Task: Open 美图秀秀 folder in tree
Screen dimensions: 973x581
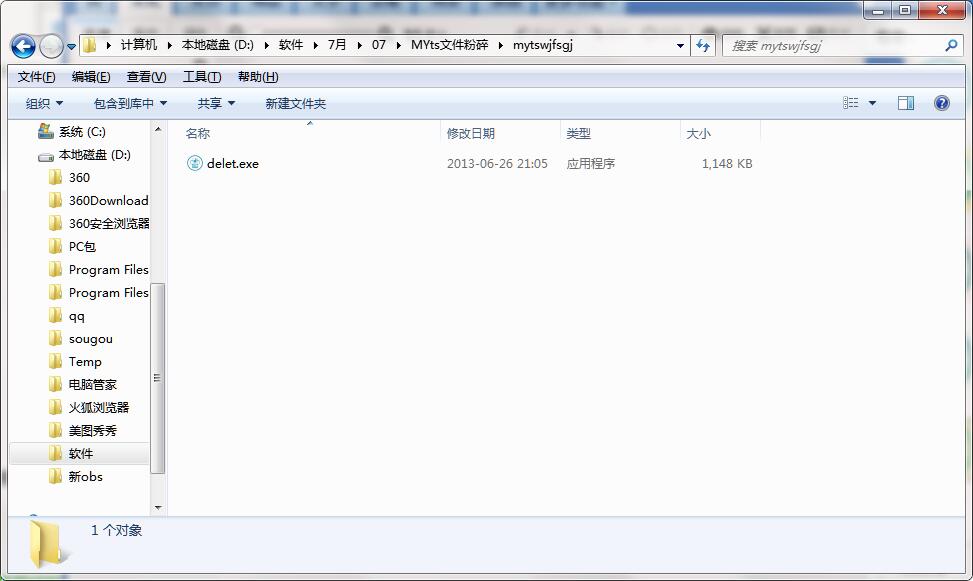Action: click(x=92, y=431)
